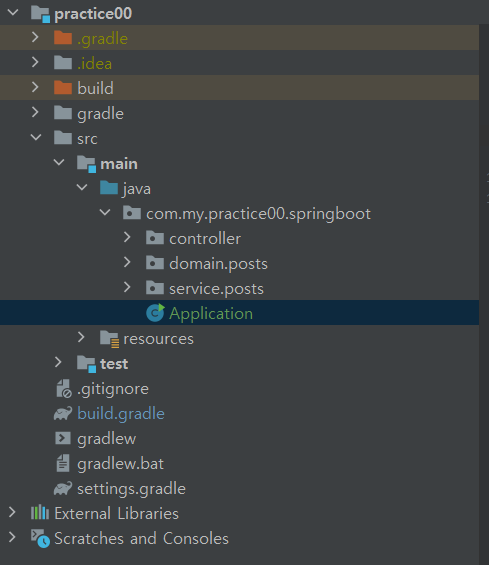
Task: Select the practice00 root label
Action: (x=93, y=14)
